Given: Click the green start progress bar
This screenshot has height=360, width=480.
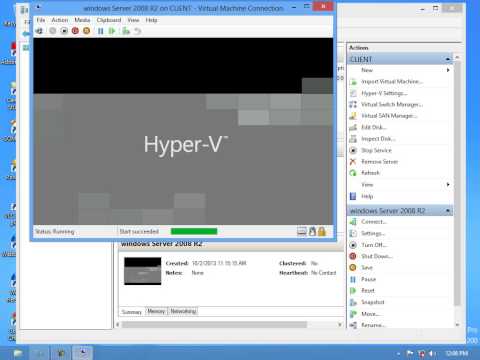Looking at the screenshot, I should coord(194,231).
